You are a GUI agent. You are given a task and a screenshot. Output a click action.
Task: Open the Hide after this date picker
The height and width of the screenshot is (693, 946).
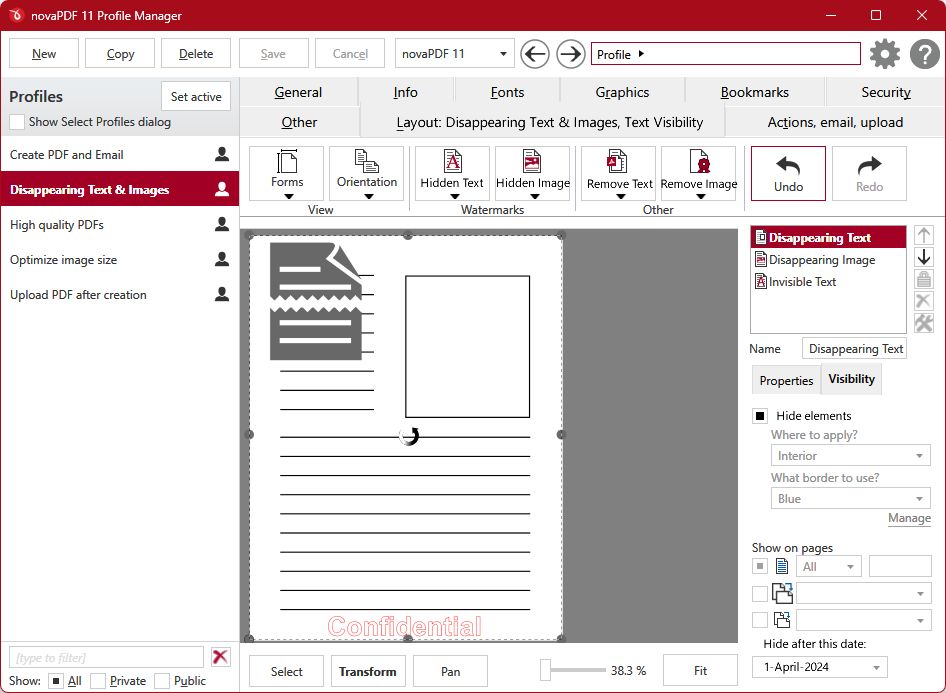tap(819, 667)
